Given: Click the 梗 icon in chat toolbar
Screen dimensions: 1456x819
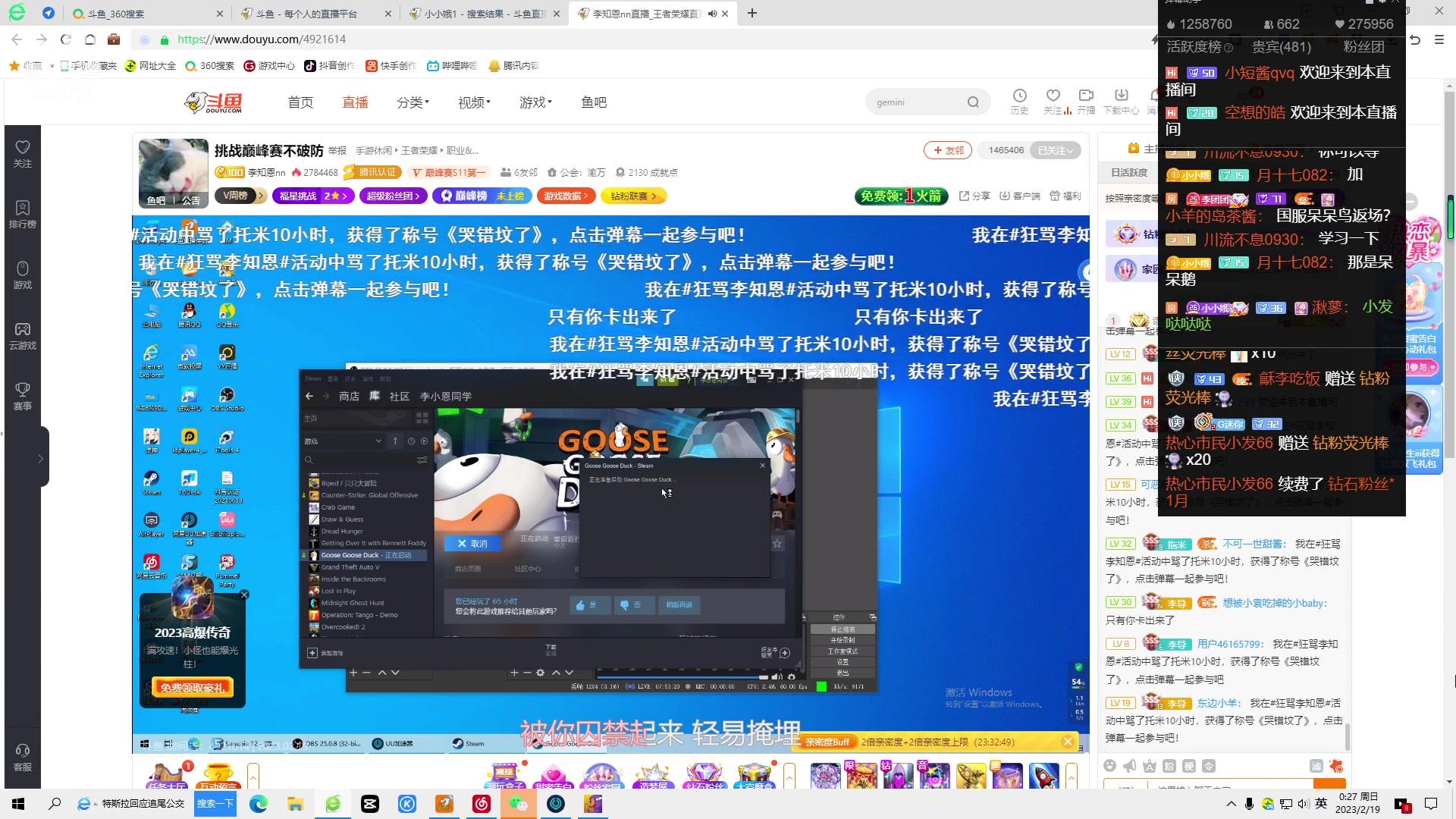Looking at the screenshot, I should coord(1189,766).
